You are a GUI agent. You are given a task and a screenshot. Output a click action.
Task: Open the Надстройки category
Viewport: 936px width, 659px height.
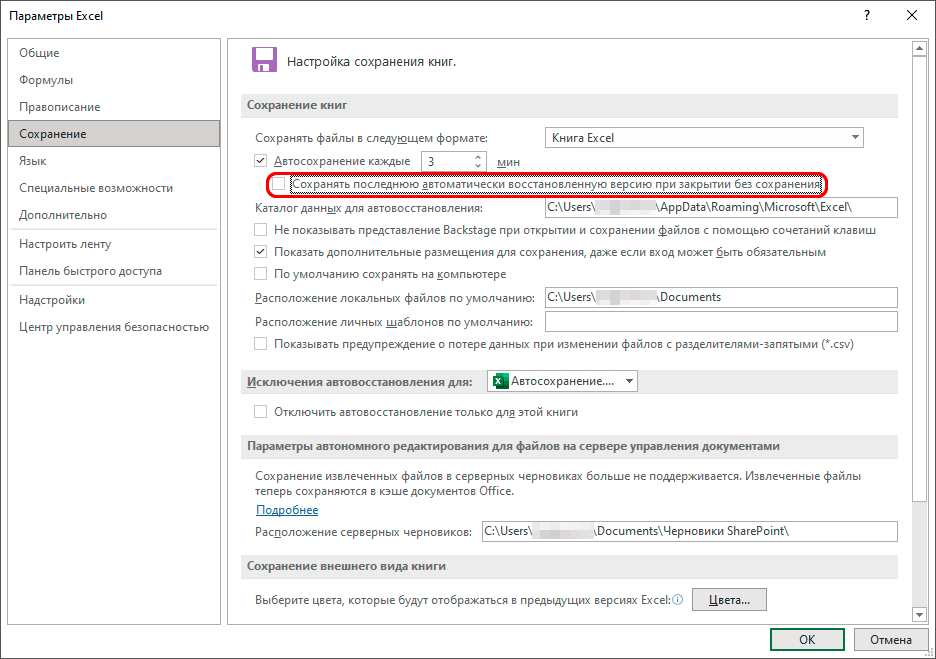click(x=113, y=300)
